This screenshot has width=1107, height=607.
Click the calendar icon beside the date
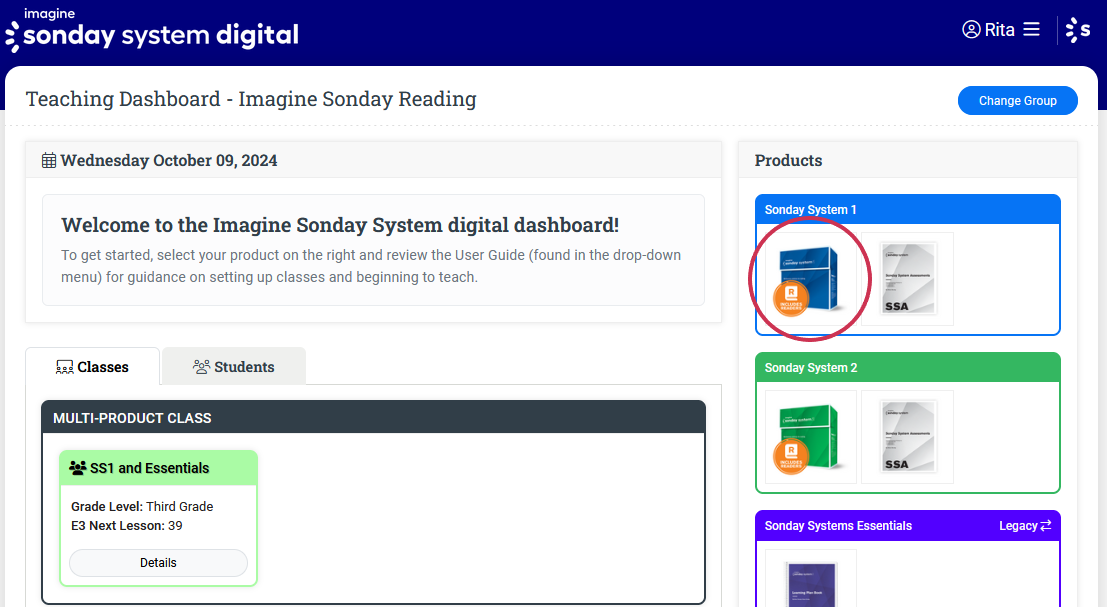[x=49, y=160]
